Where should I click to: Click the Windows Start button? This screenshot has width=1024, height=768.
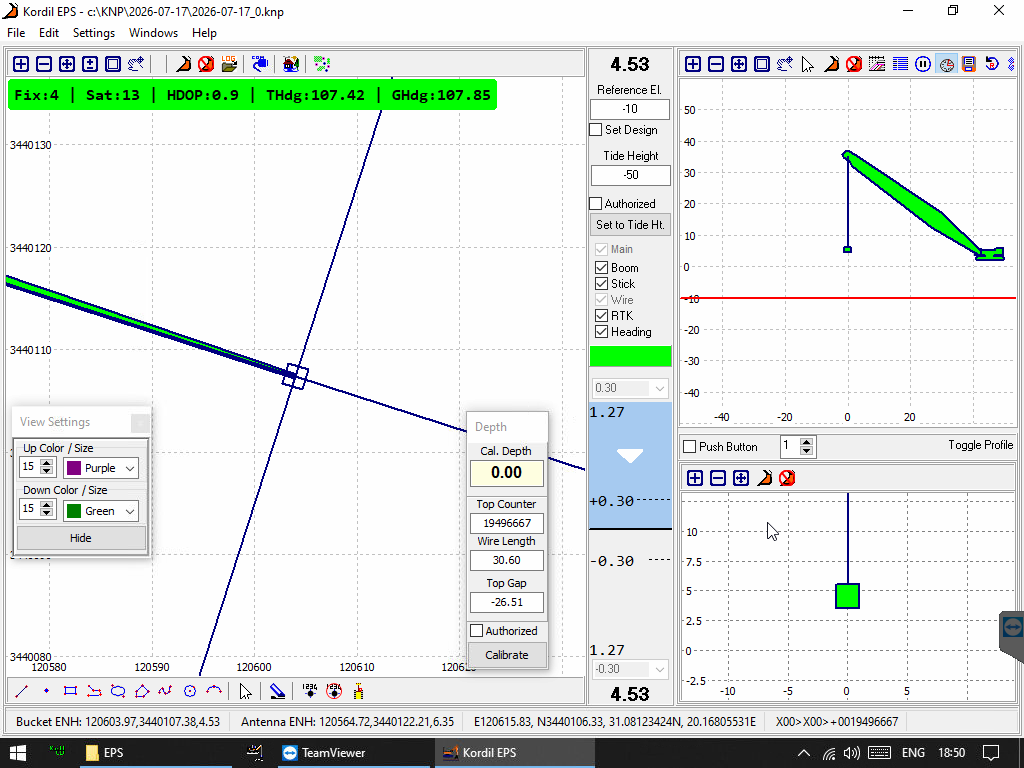pyautogui.click(x=18, y=752)
